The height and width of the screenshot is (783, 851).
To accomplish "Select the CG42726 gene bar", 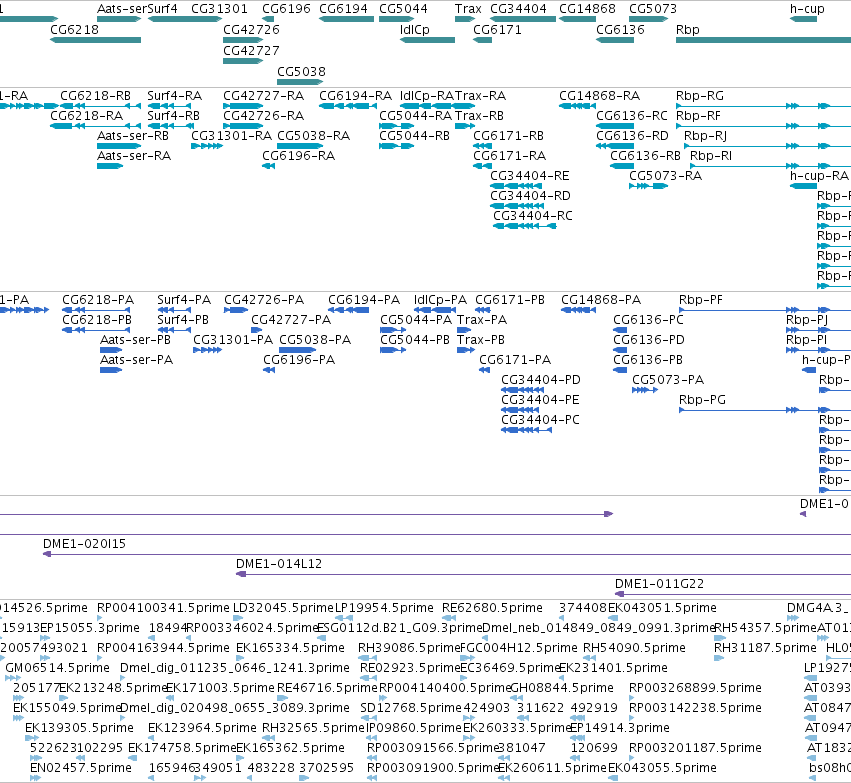I will pos(243,40).
